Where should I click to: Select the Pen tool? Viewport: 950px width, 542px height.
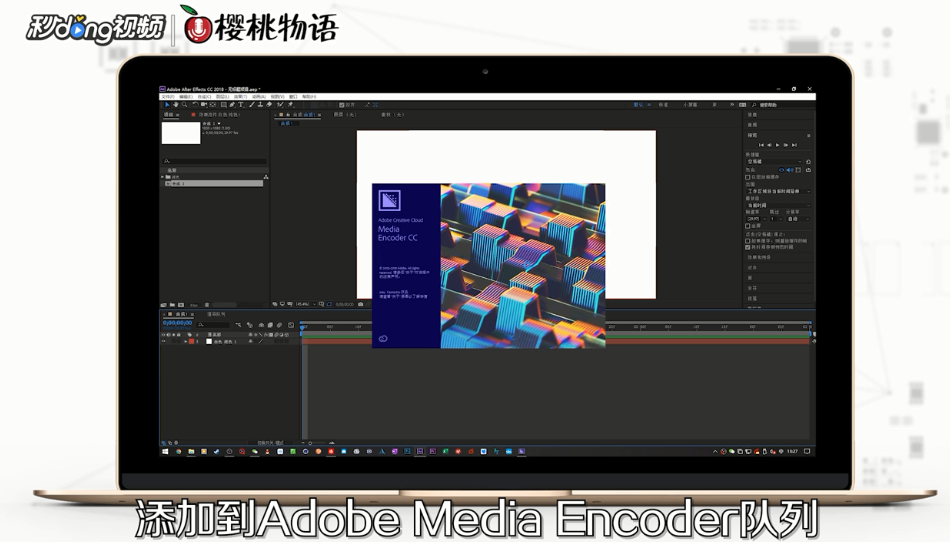click(x=232, y=105)
